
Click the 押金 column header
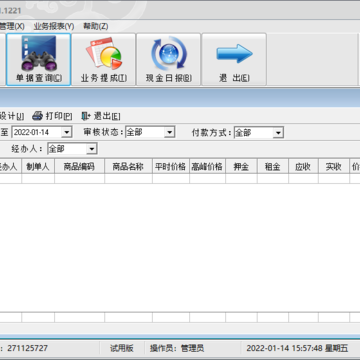coord(241,167)
